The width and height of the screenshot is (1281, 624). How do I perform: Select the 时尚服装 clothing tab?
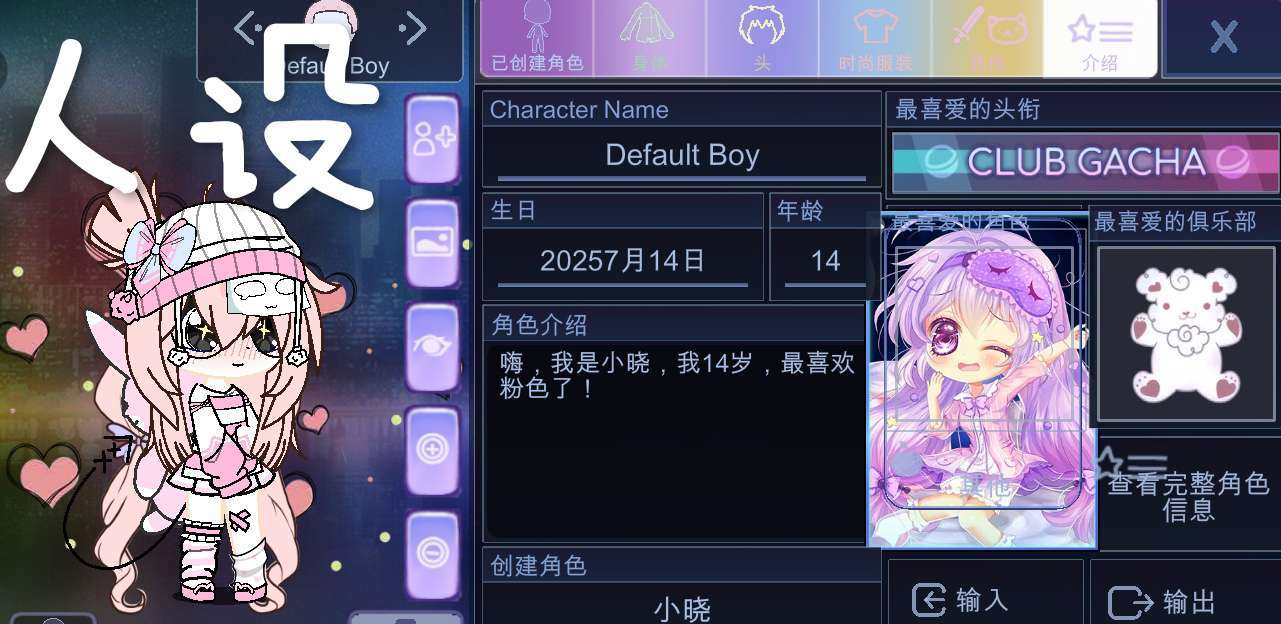click(x=875, y=38)
